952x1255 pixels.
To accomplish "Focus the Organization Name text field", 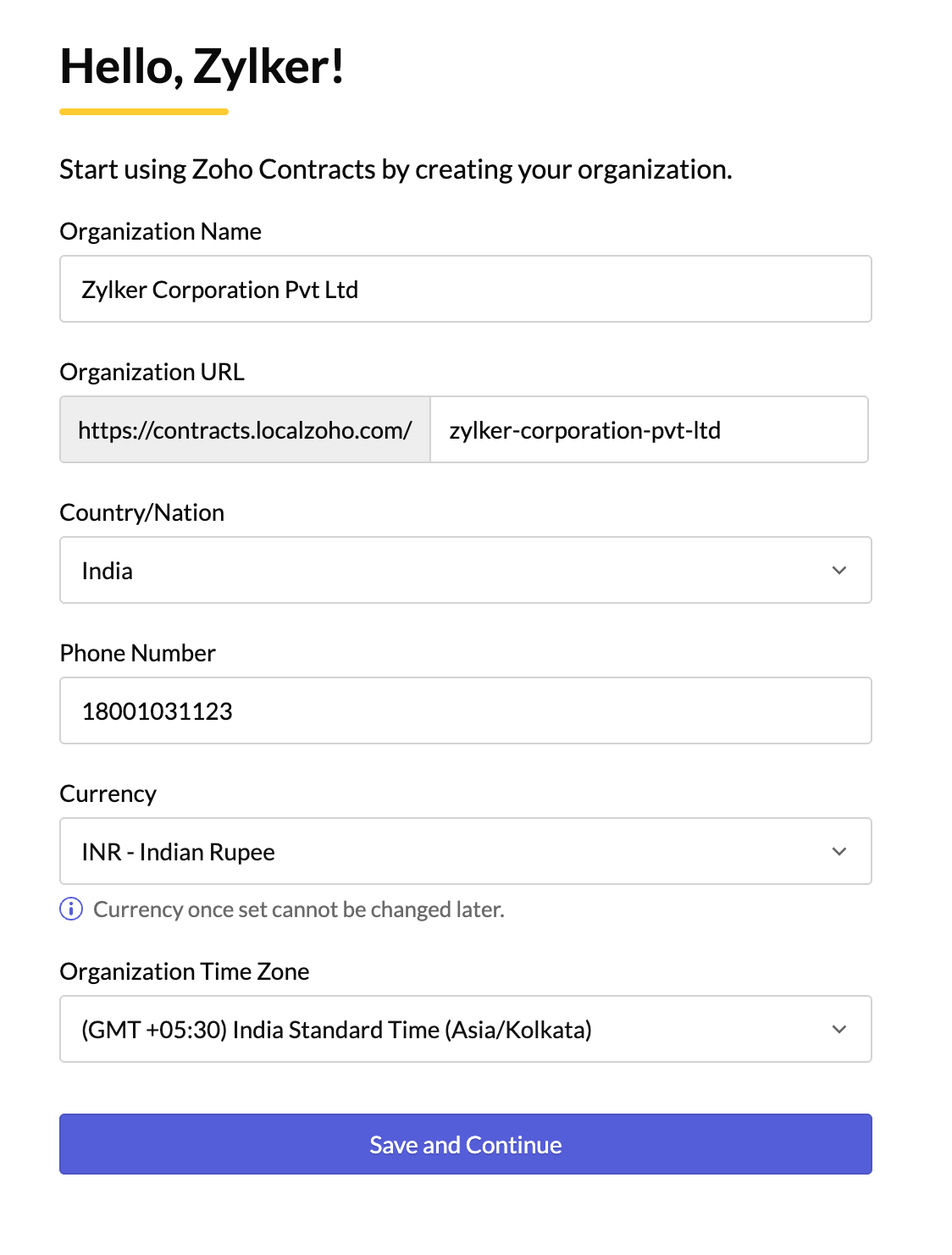I will tap(465, 289).
